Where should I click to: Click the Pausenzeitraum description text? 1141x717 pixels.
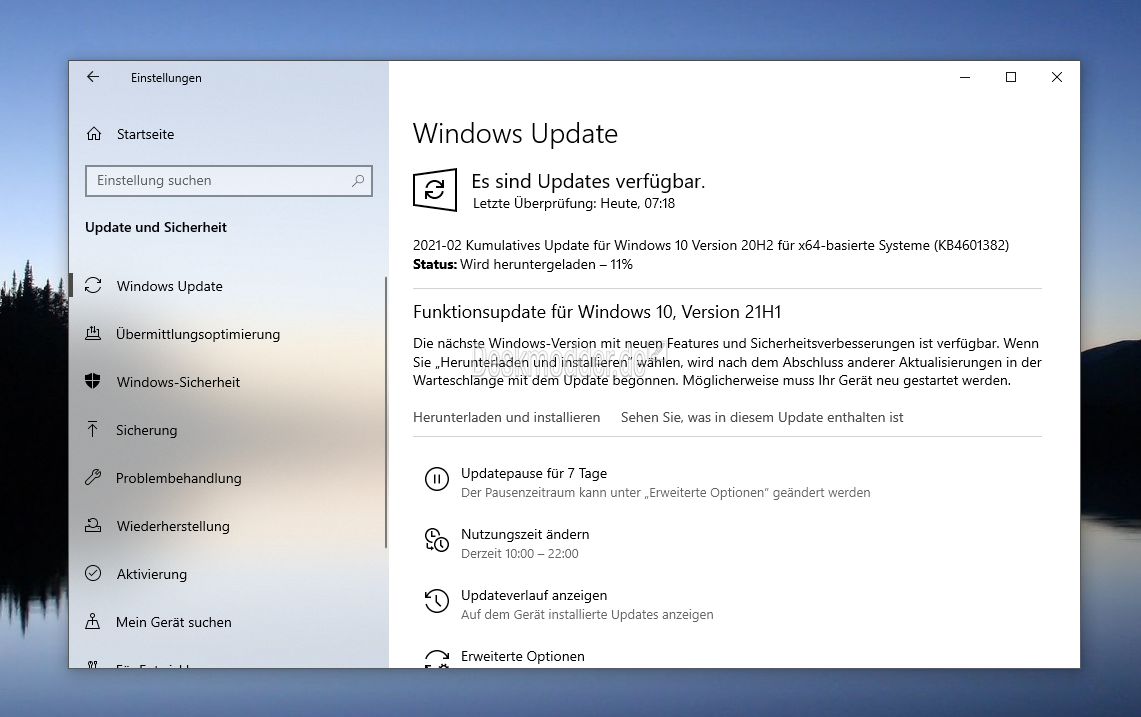point(666,493)
